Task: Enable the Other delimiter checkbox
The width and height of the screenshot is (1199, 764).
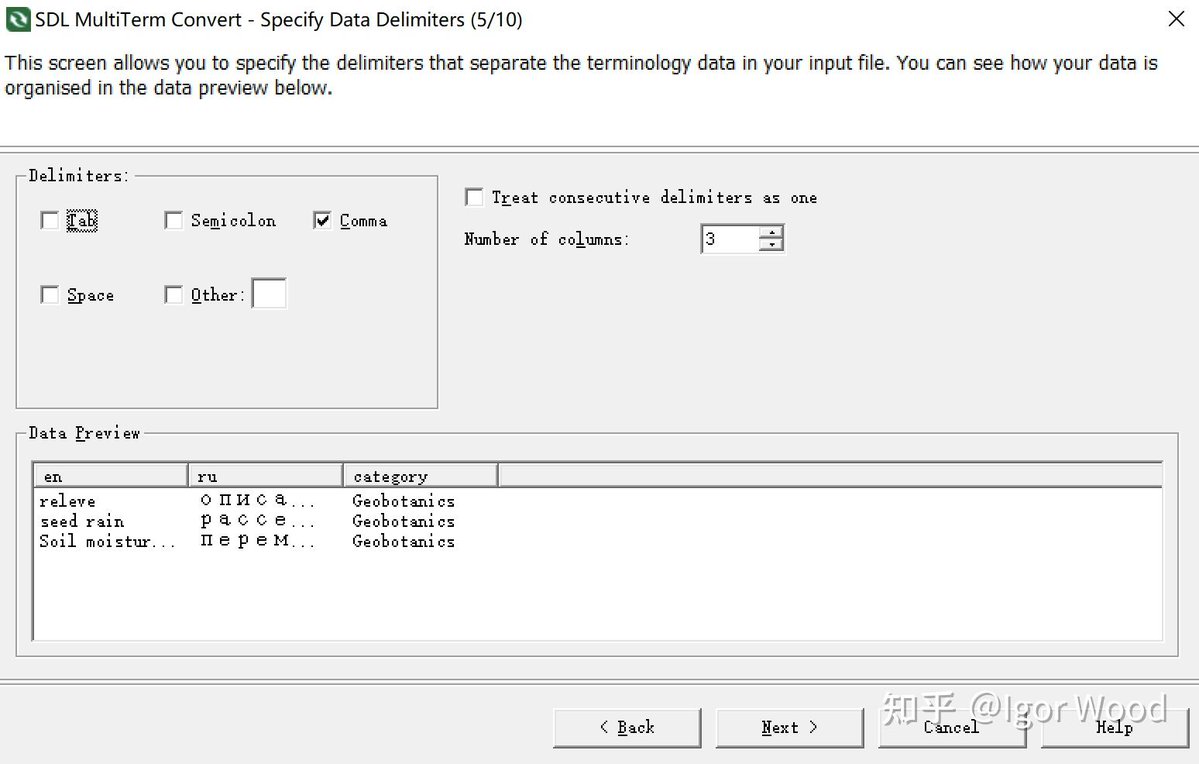Action: click(174, 294)
